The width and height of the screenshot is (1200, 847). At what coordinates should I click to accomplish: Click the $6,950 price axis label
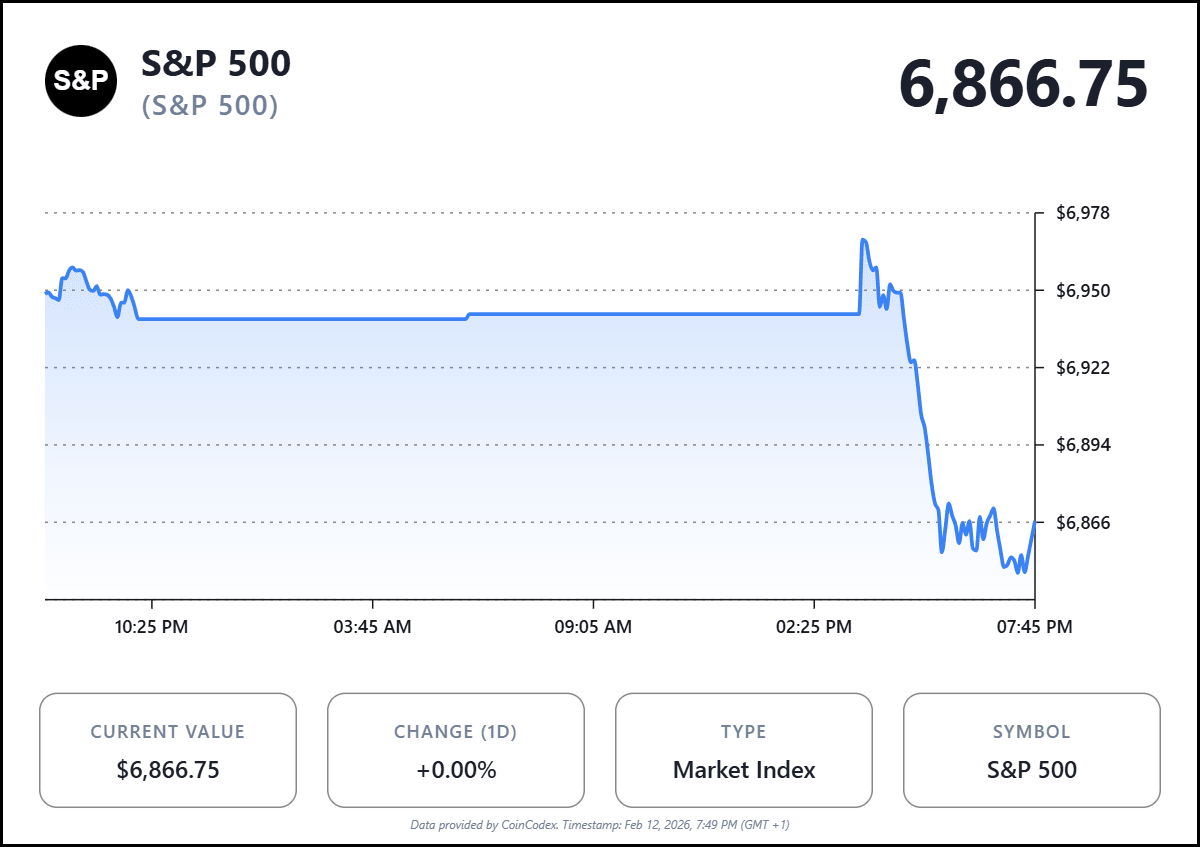(1083, 291)
